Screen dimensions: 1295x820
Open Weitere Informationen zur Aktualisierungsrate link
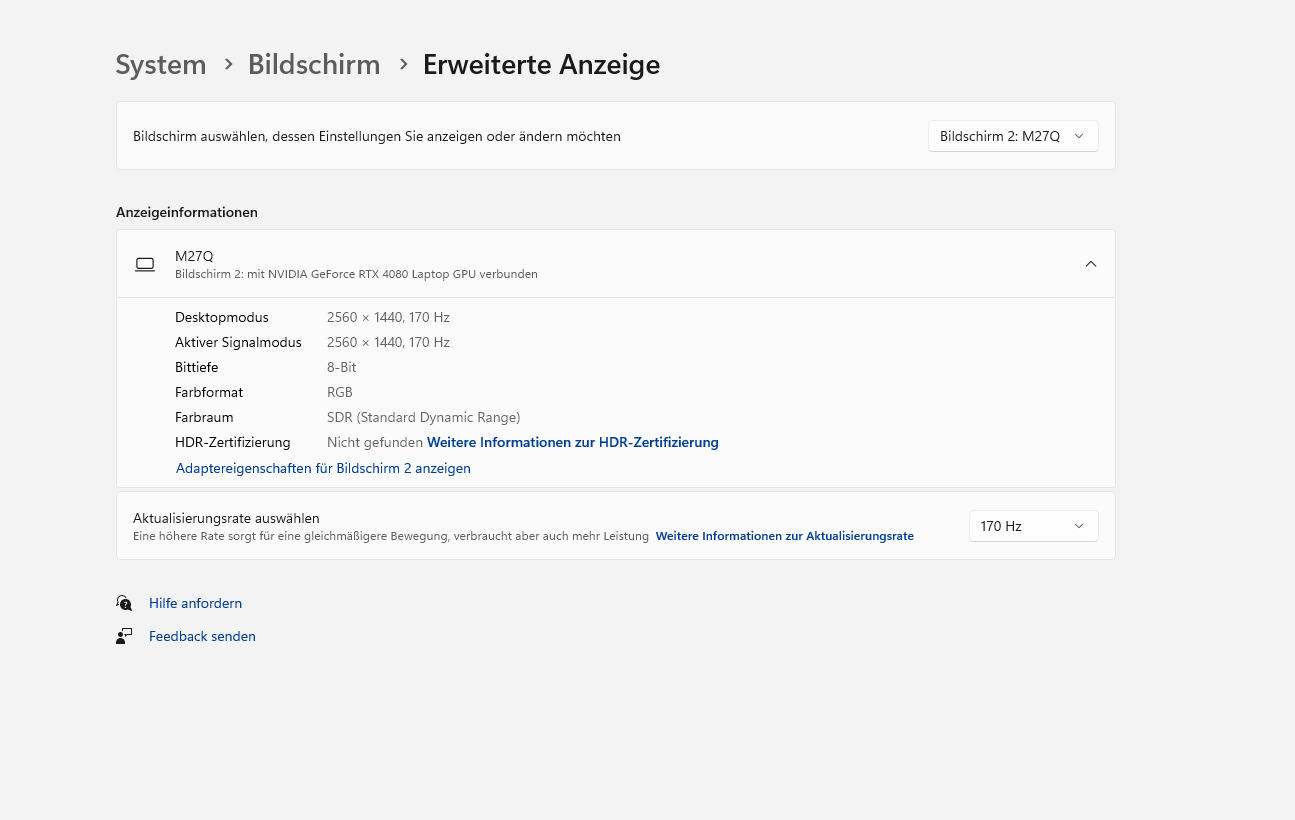(x=784, y=536)
